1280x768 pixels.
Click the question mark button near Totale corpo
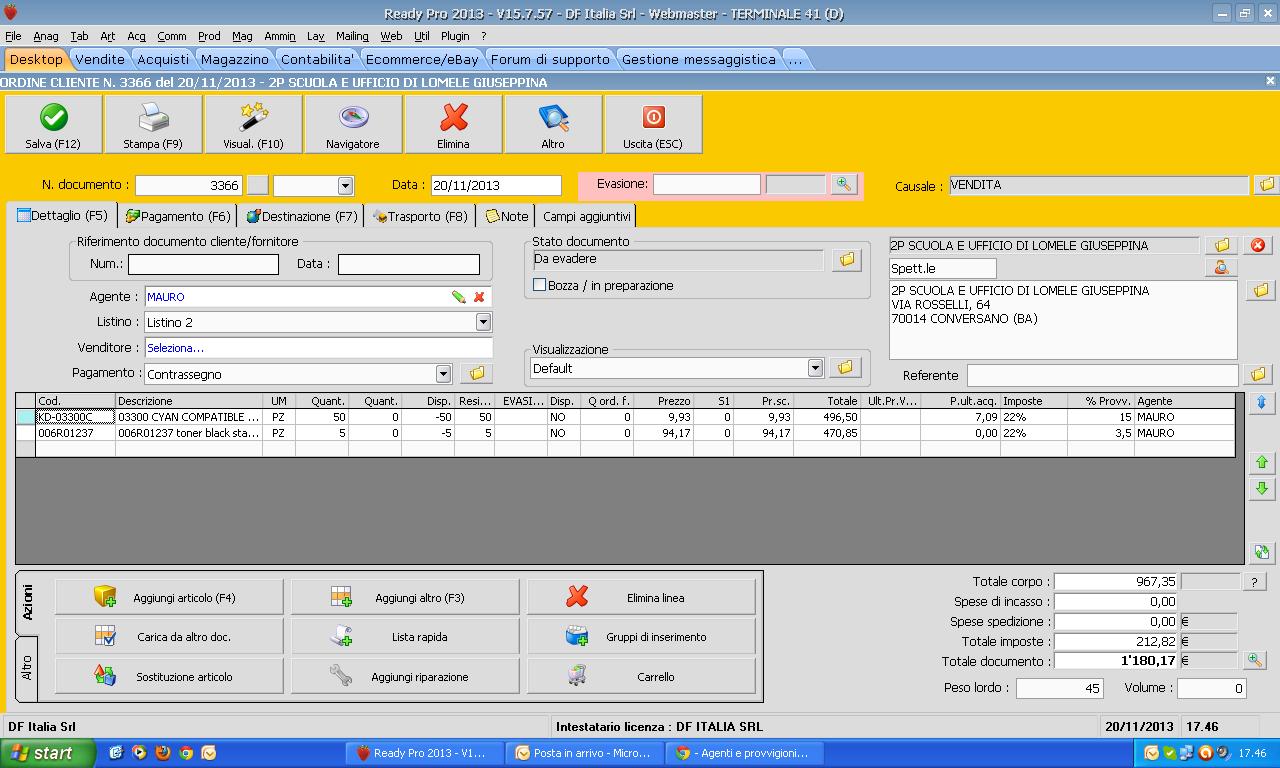point(1254,581)
